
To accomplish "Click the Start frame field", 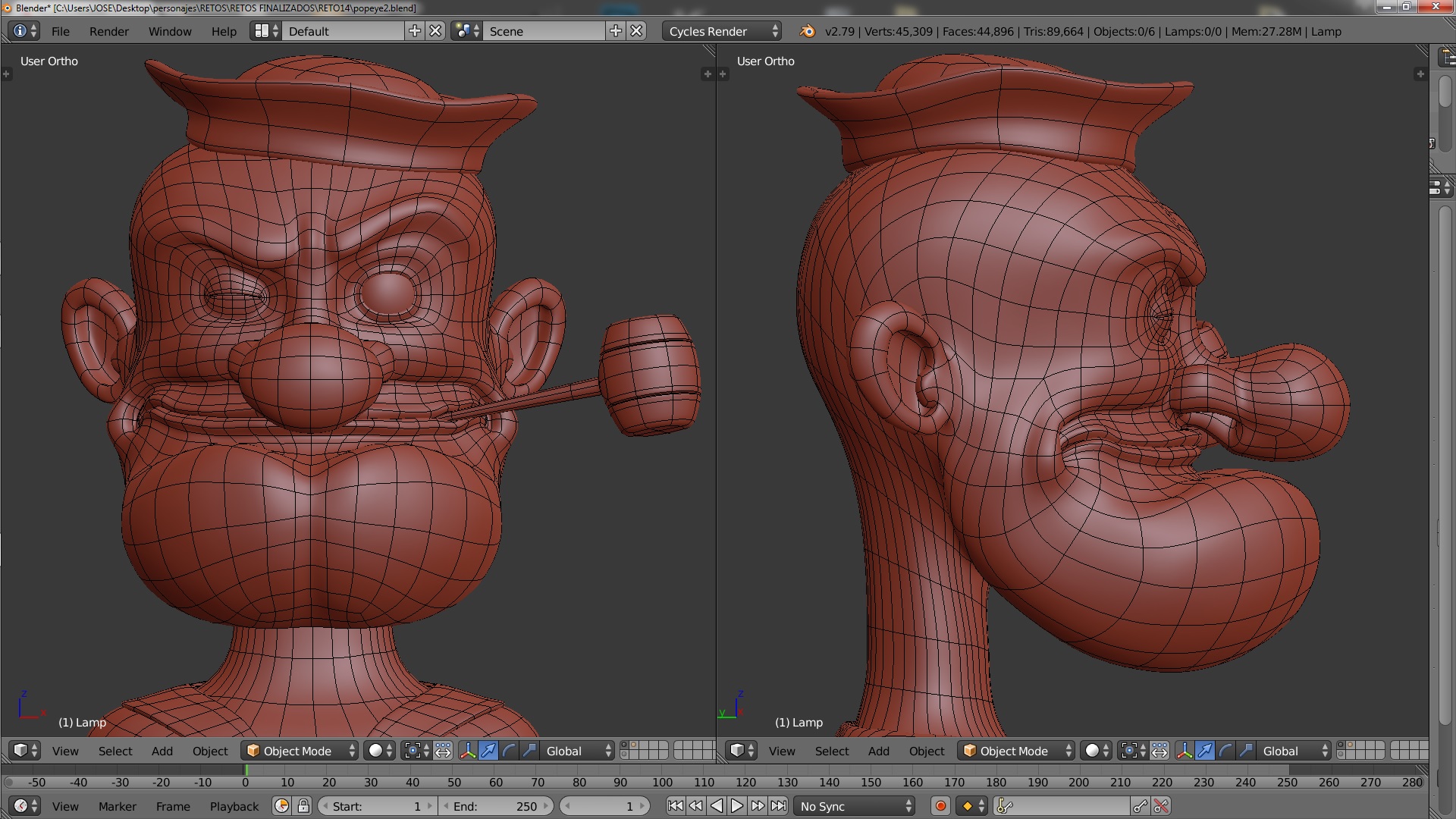I will (377, 806).
